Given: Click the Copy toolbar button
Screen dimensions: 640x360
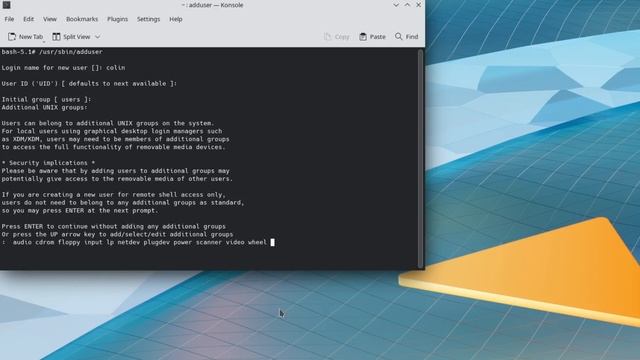Looking at the screenshot, I should 337,37.
